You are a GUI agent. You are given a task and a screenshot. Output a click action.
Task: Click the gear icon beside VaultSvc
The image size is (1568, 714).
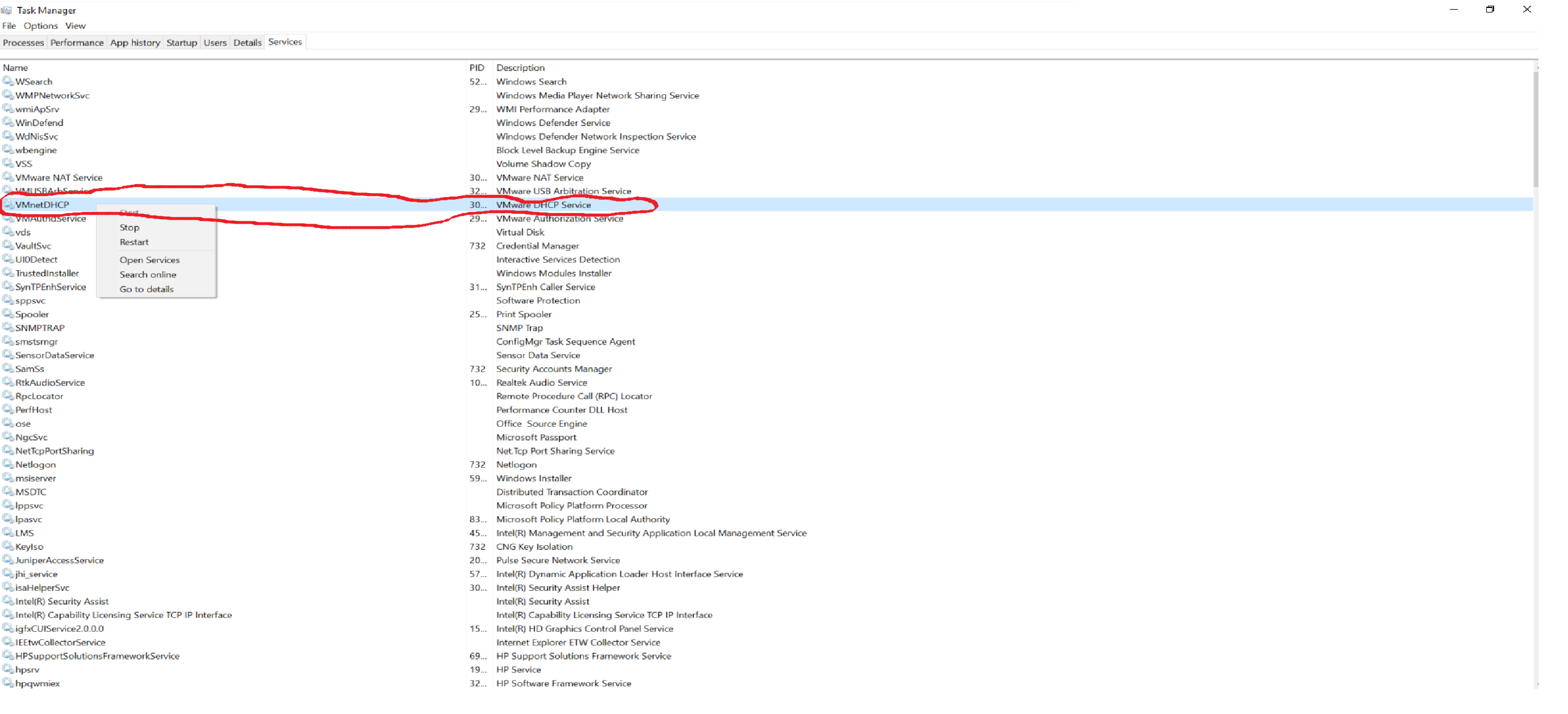8,246
